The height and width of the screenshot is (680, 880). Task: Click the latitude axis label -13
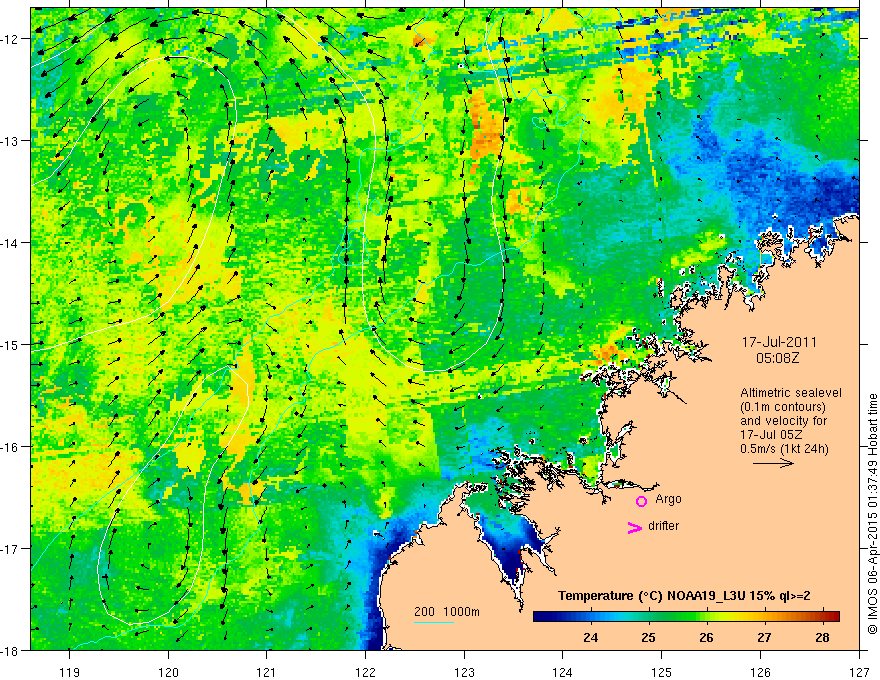10,141
